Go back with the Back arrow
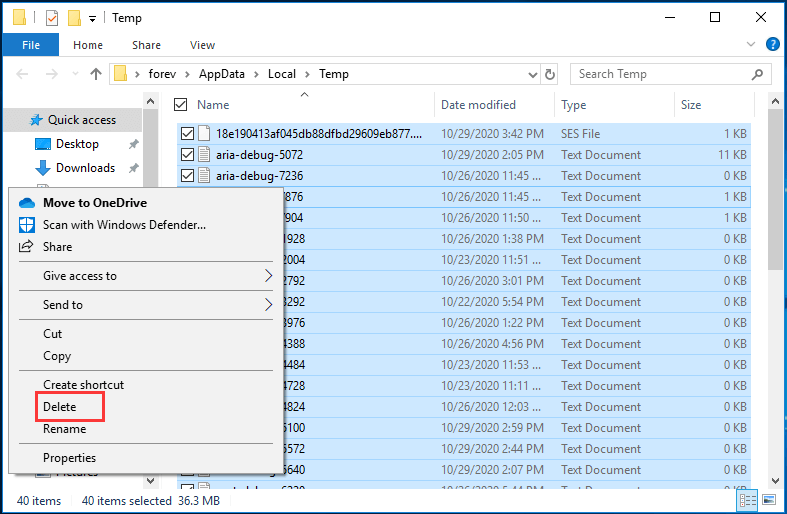This screenshot has width=787, height=514. 22,74
